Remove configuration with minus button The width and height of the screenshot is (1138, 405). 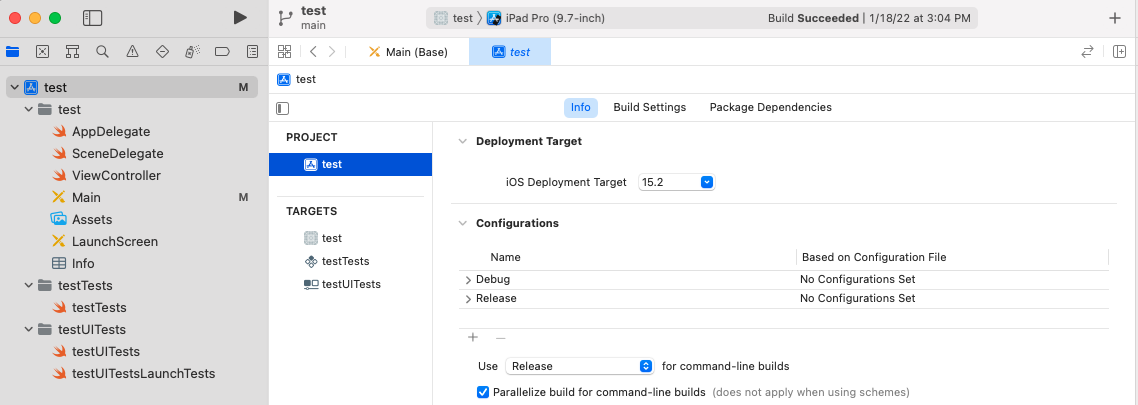click(500, 338)
